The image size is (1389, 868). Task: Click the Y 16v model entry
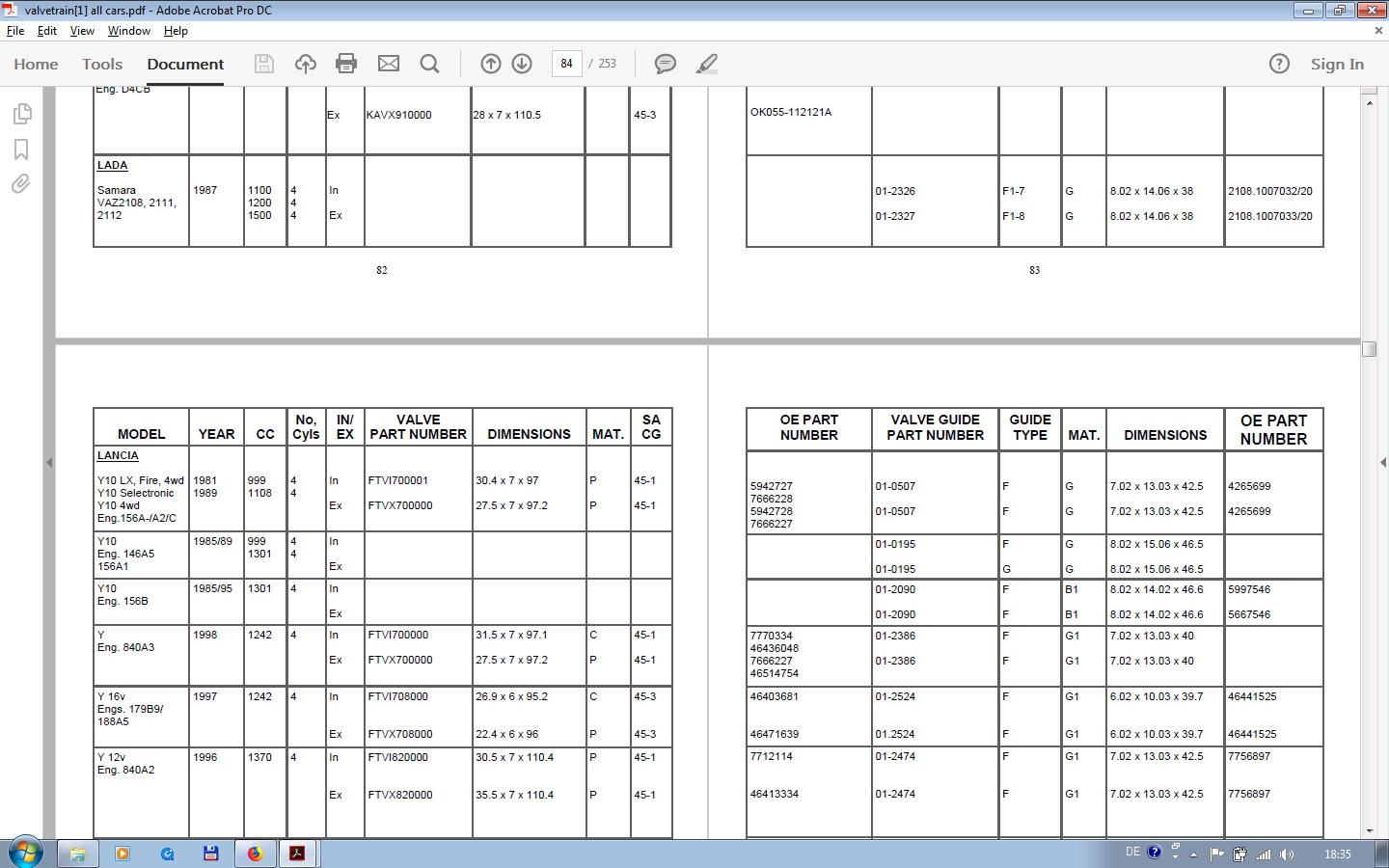point(112,696)
